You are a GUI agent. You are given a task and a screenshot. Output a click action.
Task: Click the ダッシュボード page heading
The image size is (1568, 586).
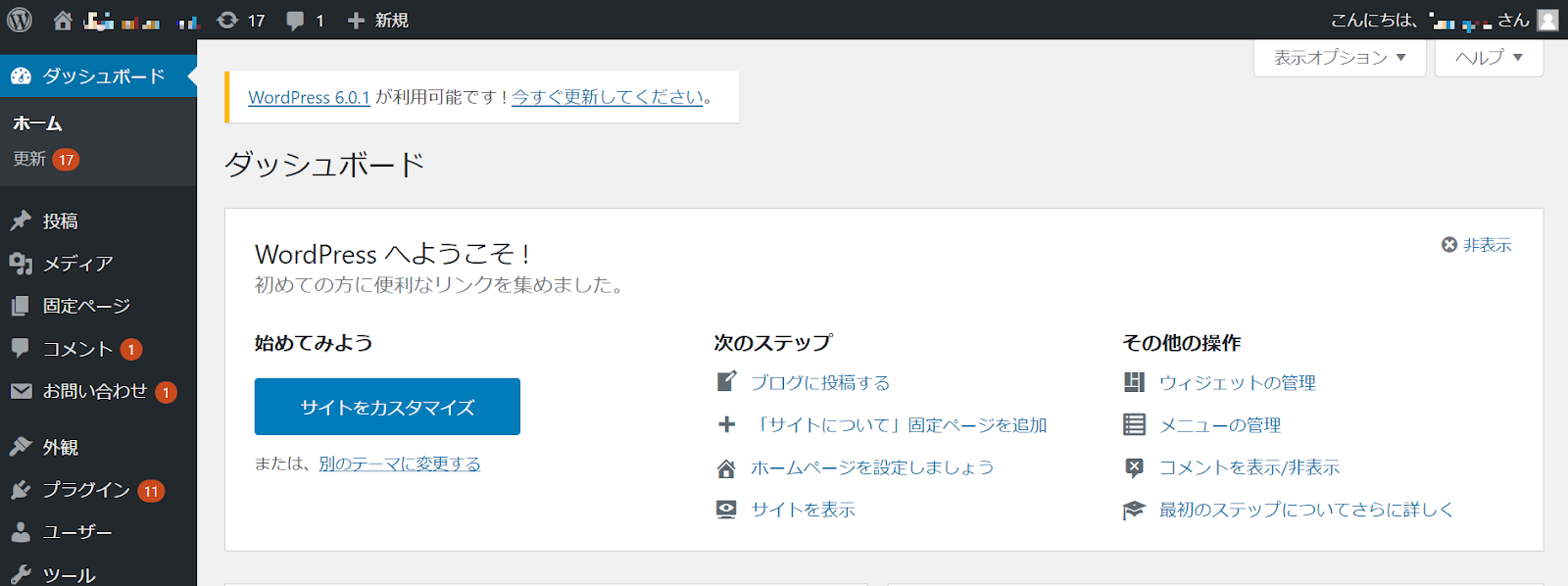pos(324,164)
